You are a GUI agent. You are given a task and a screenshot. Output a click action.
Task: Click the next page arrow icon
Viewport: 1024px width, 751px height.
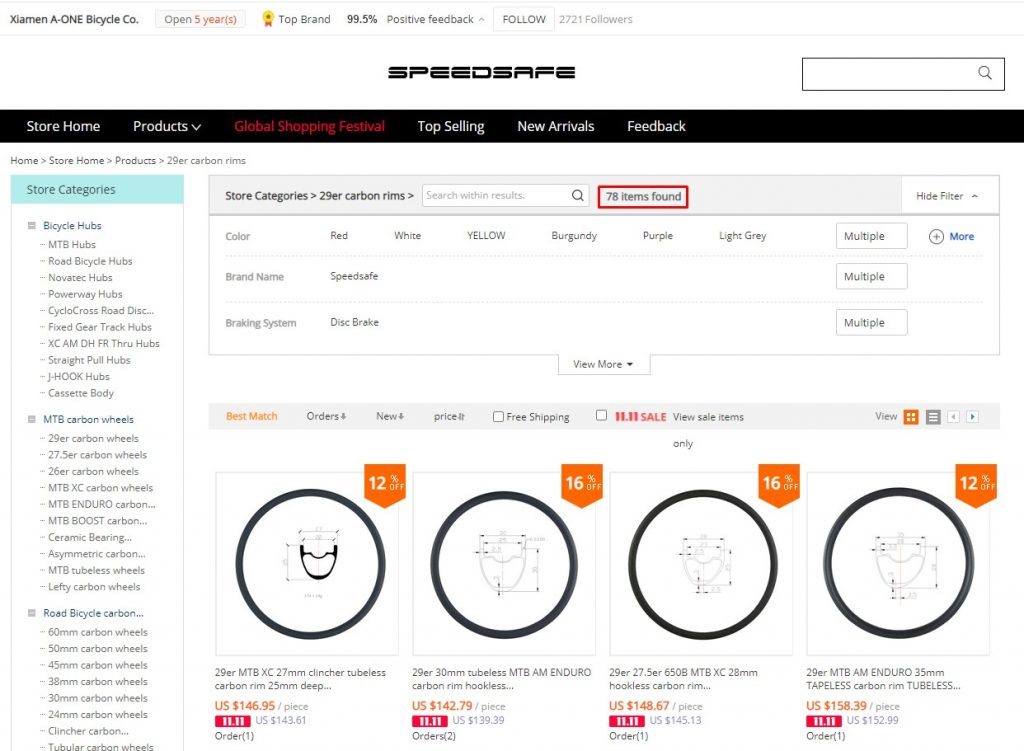[972, 416]
